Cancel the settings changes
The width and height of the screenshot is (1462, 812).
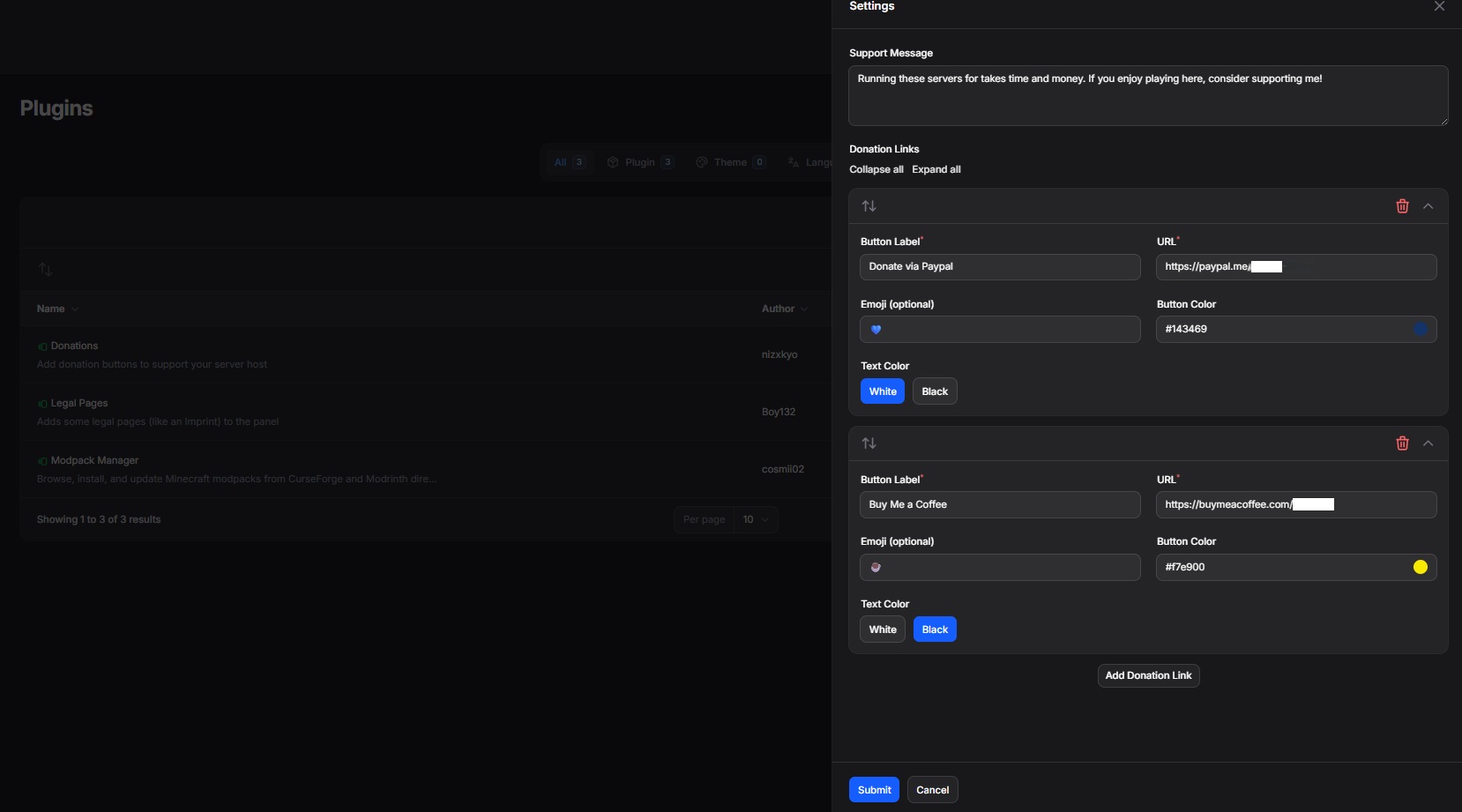tap(932, 790)
